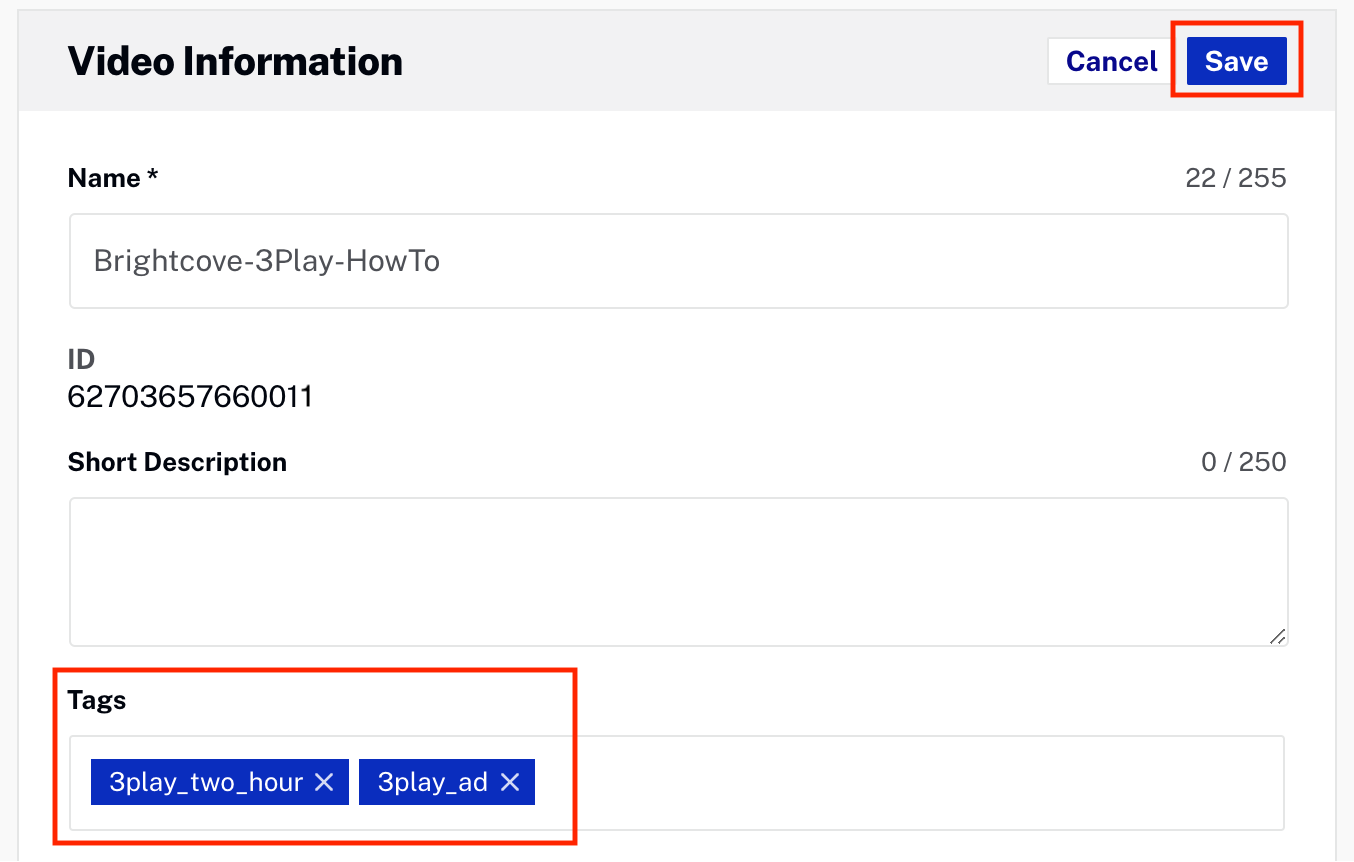Viewport: 1354px width, 862px height.
Task: Click the ID label
Action: click(x=81, y=359)
